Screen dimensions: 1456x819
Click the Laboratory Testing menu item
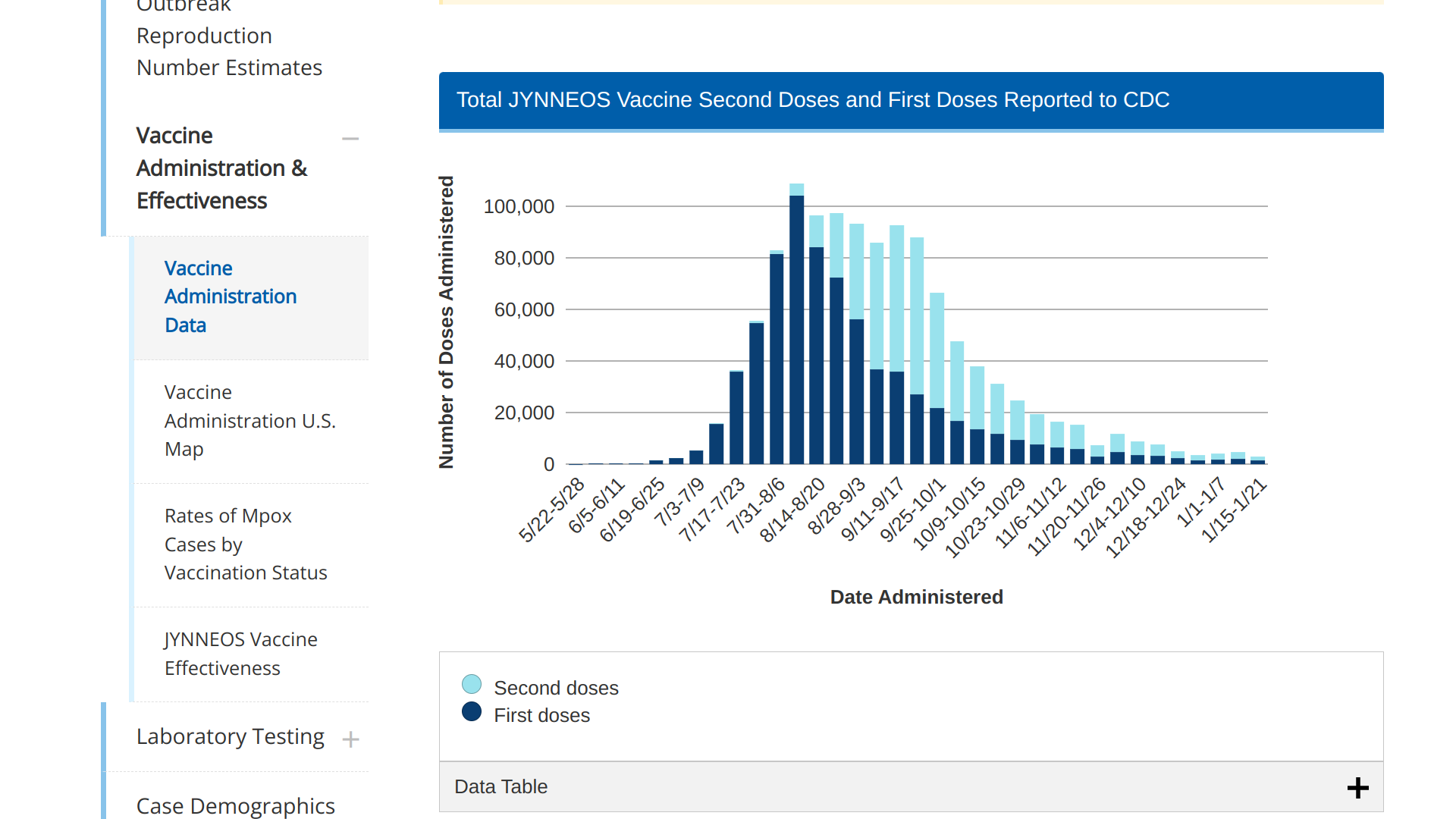pos(230,736)
